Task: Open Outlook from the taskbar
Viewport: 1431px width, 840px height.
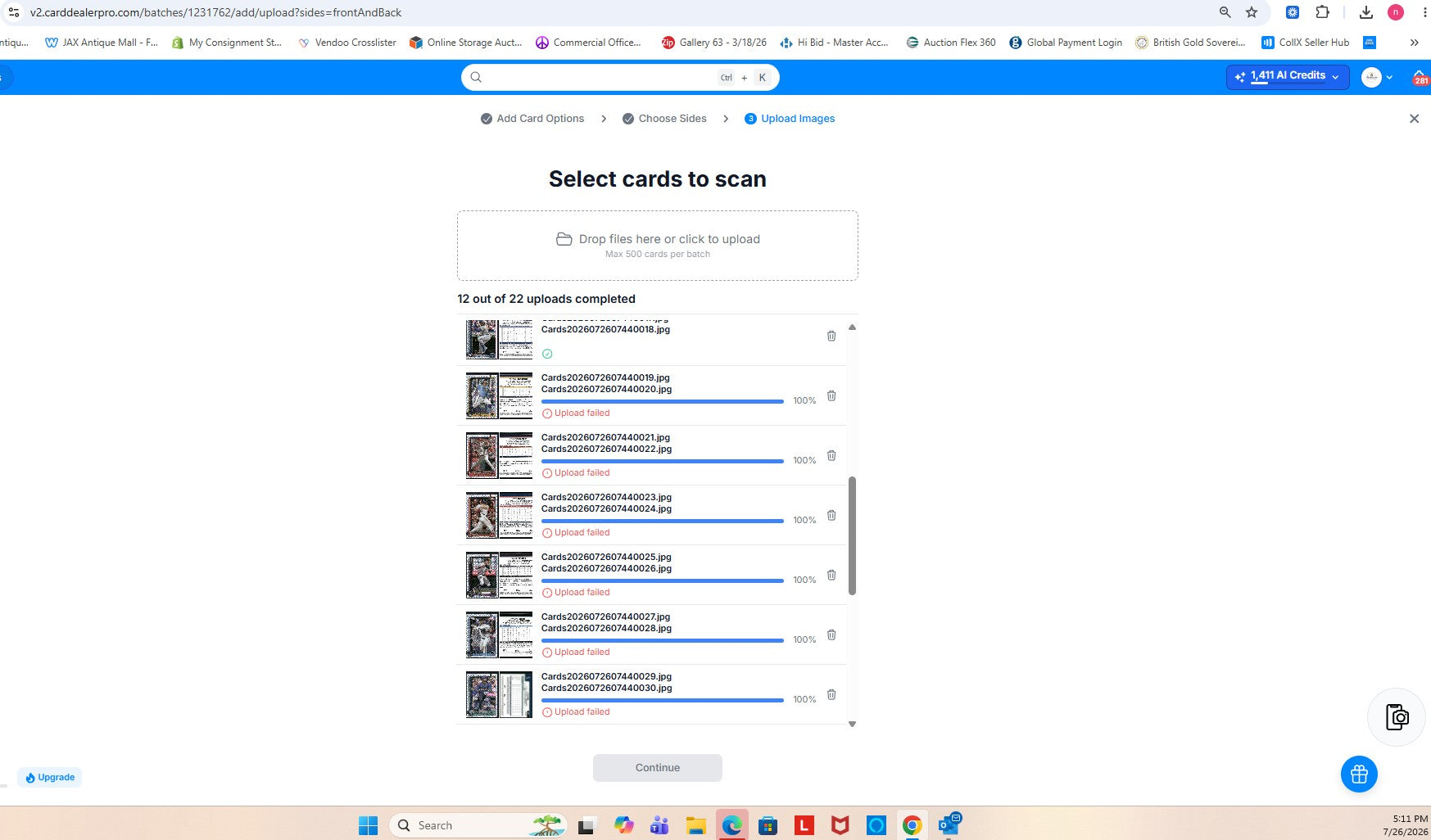Action: (949, 825)
